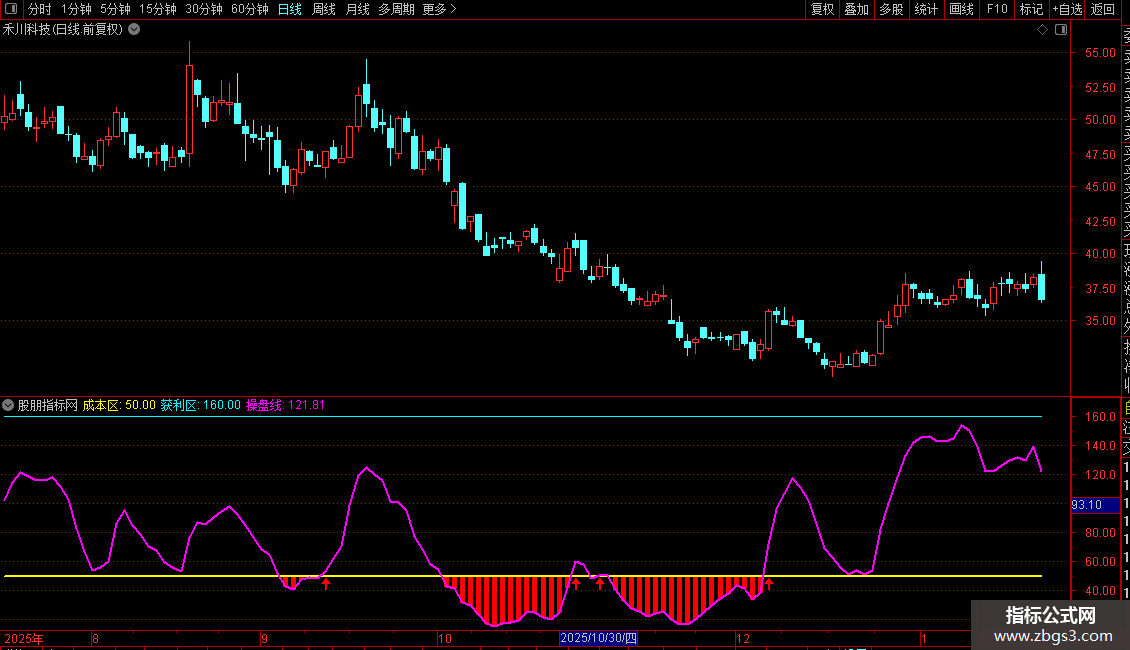Toggle the left sidebar panel icon
This screenshot has width=1130, height=650.
(x=12, y=9)
